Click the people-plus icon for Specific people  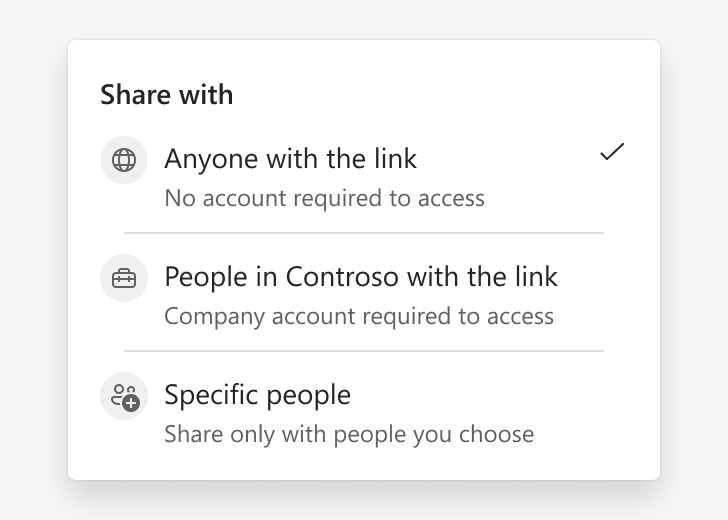tap(124, 396)
